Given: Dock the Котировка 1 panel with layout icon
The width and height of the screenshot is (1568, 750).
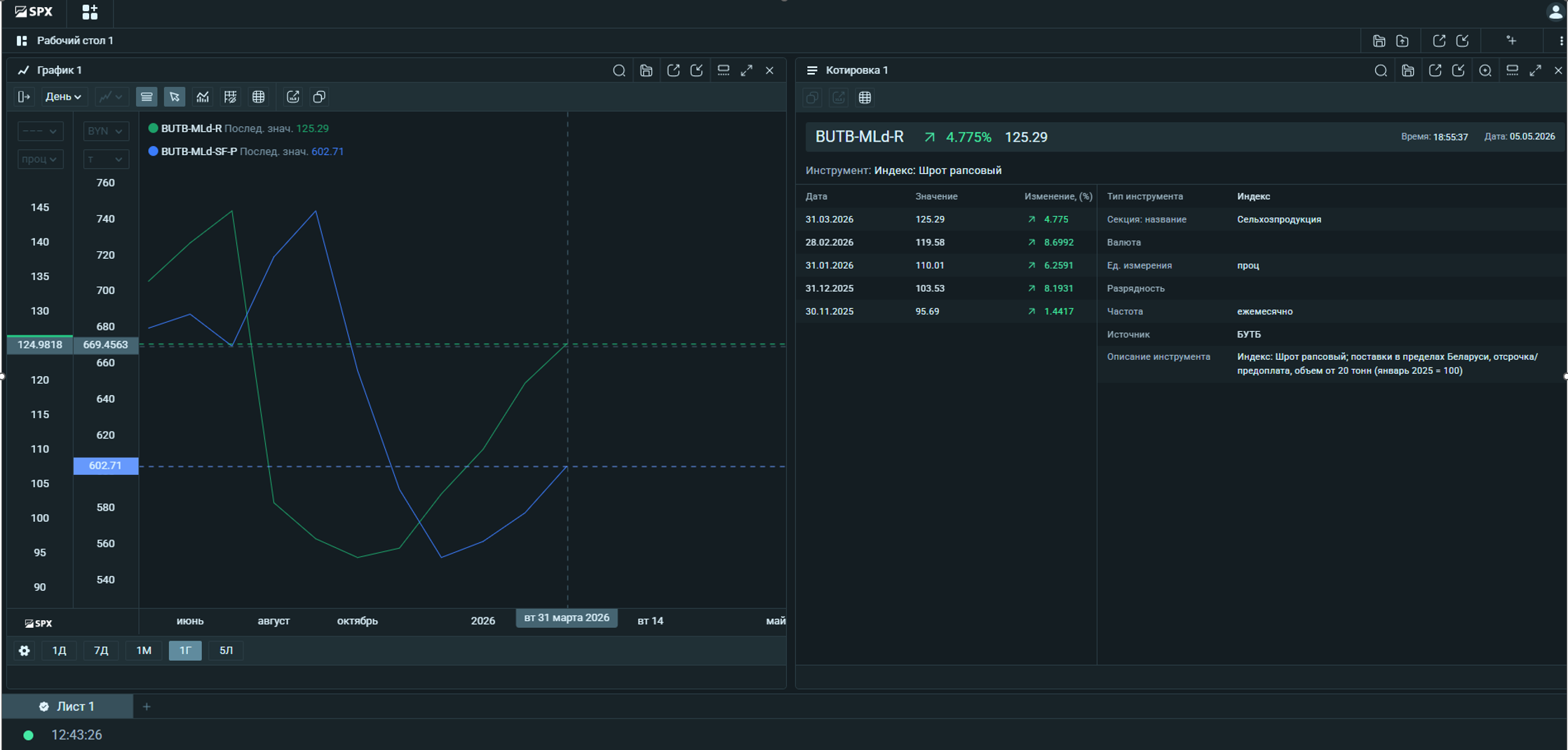Looking at the screenshot, I should tap(1513, 70).
